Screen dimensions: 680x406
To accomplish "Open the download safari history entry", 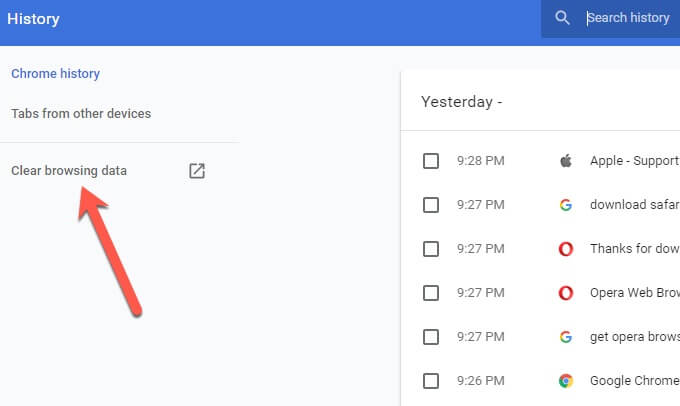I will point(634,205).
